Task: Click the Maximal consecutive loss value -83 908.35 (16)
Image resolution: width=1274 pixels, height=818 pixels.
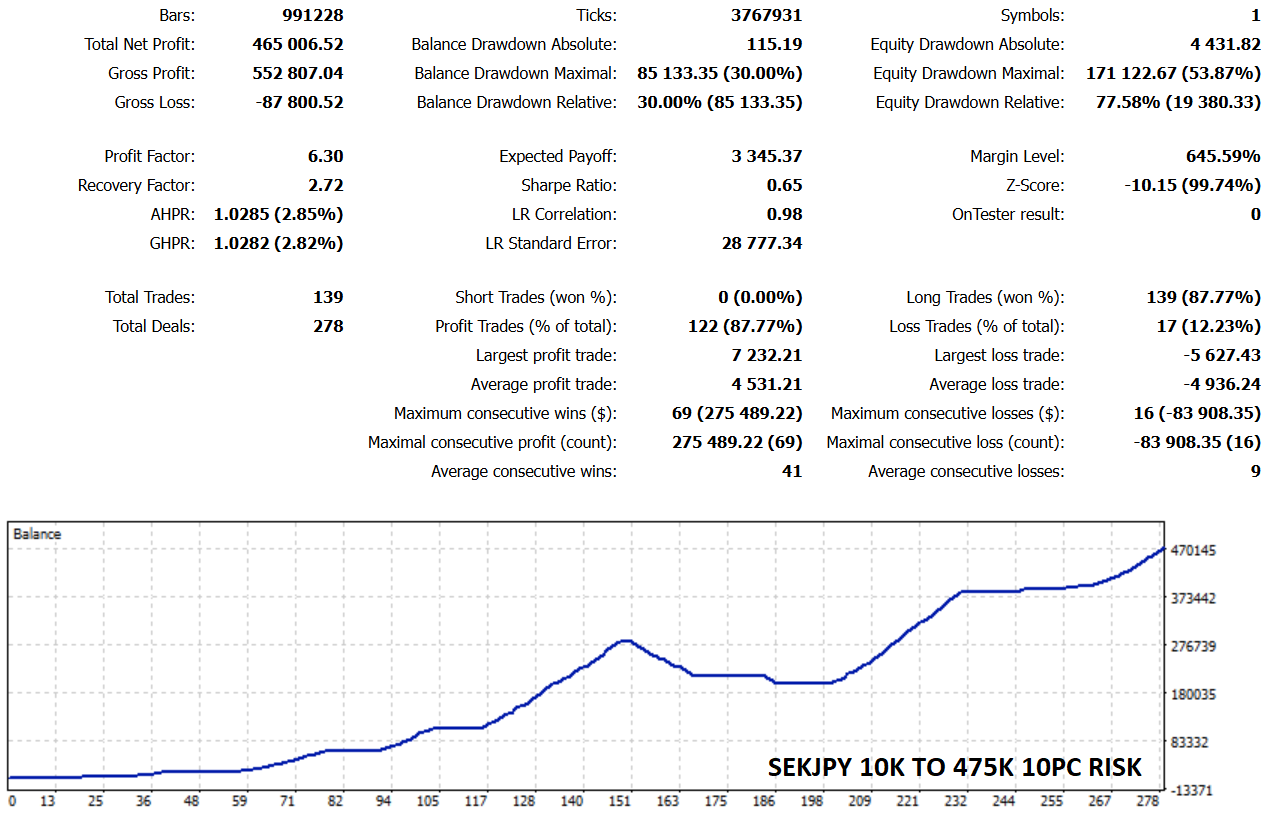Action: 1197,443
